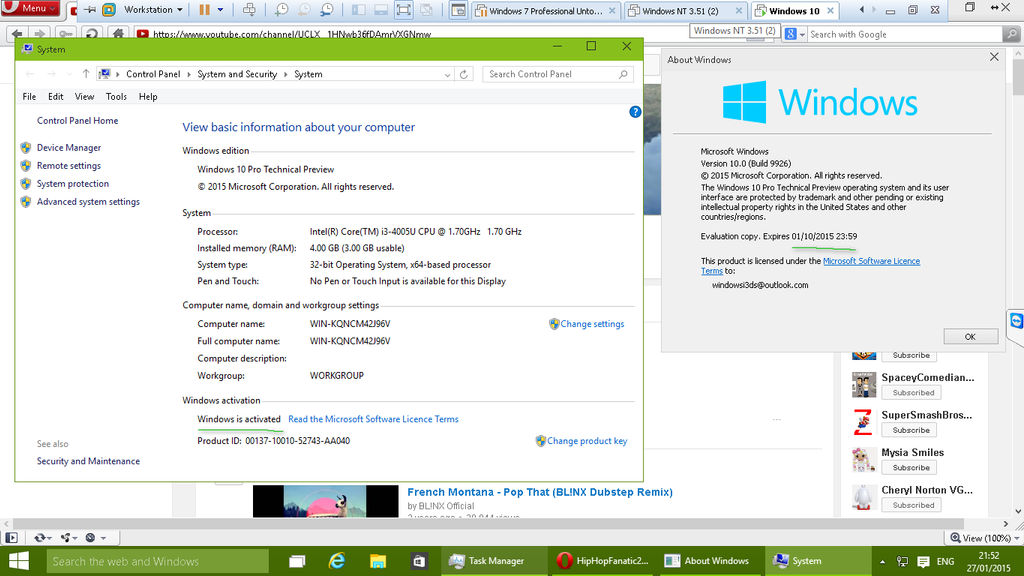The height and width of the screenshot is (576, 1024).
Task: Unsubscribe from SpaceyComedian channel
Action: [911, 392]
